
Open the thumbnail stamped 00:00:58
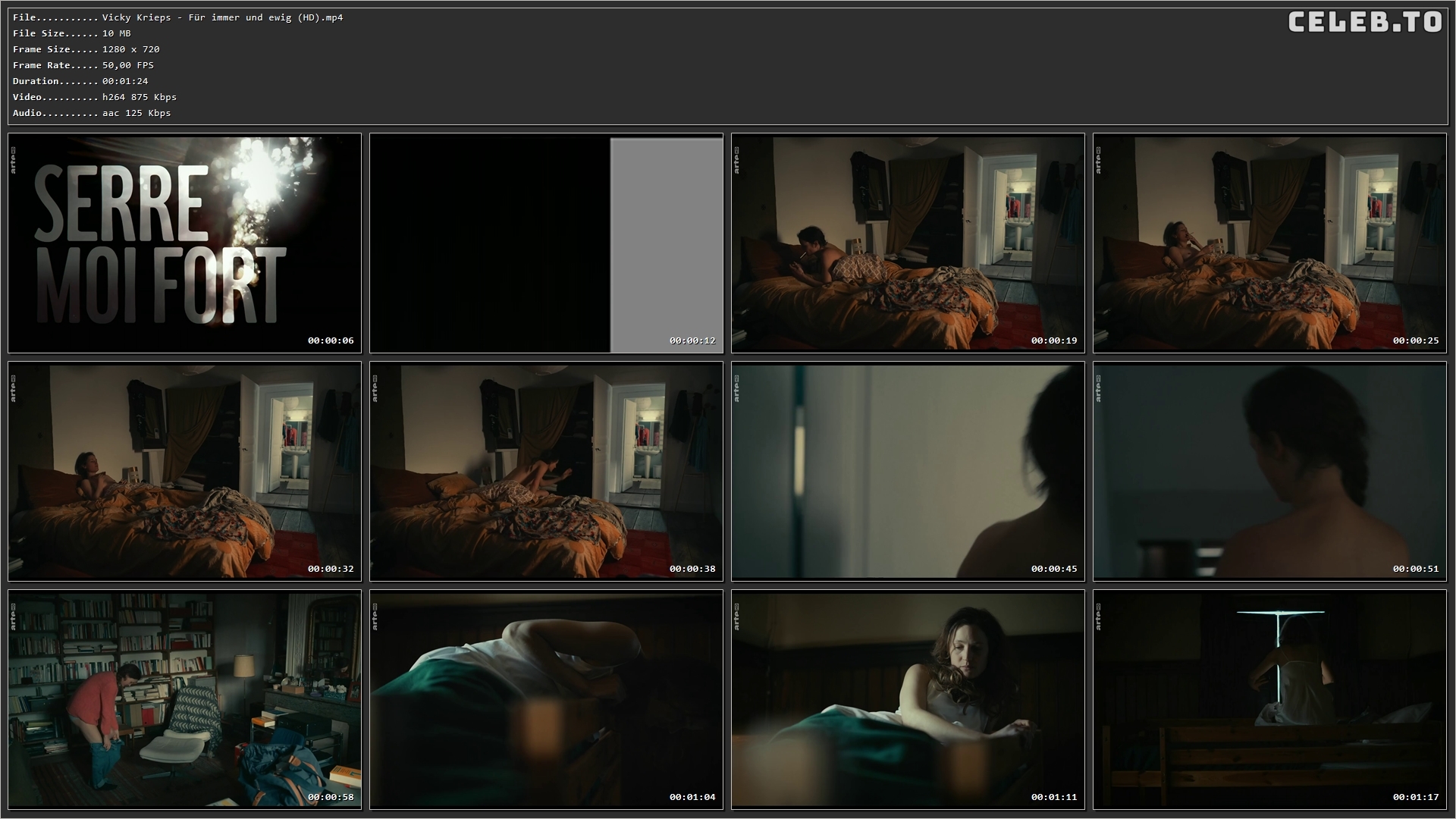184,700
